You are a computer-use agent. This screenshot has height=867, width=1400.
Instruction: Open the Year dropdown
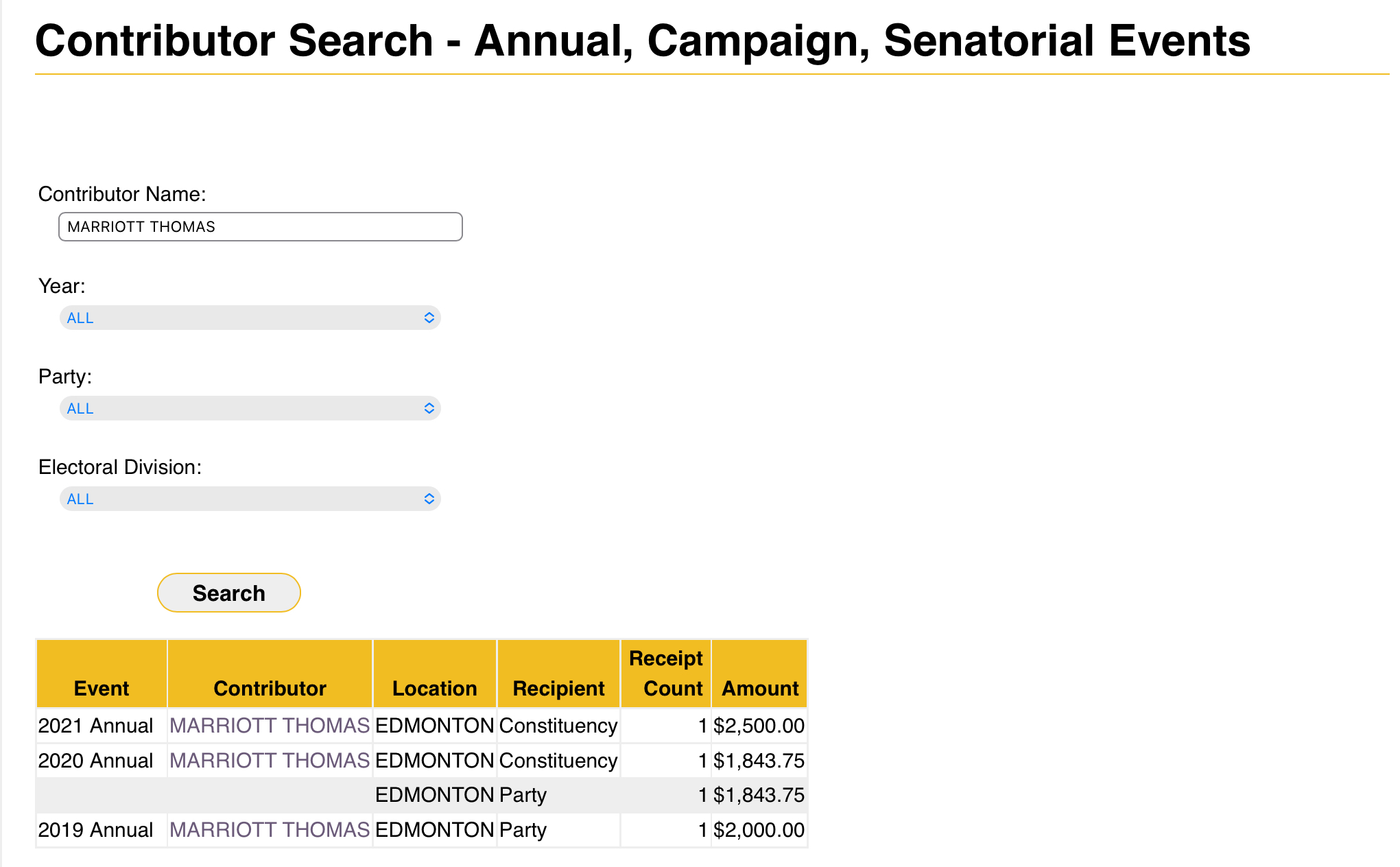point(250,318)
